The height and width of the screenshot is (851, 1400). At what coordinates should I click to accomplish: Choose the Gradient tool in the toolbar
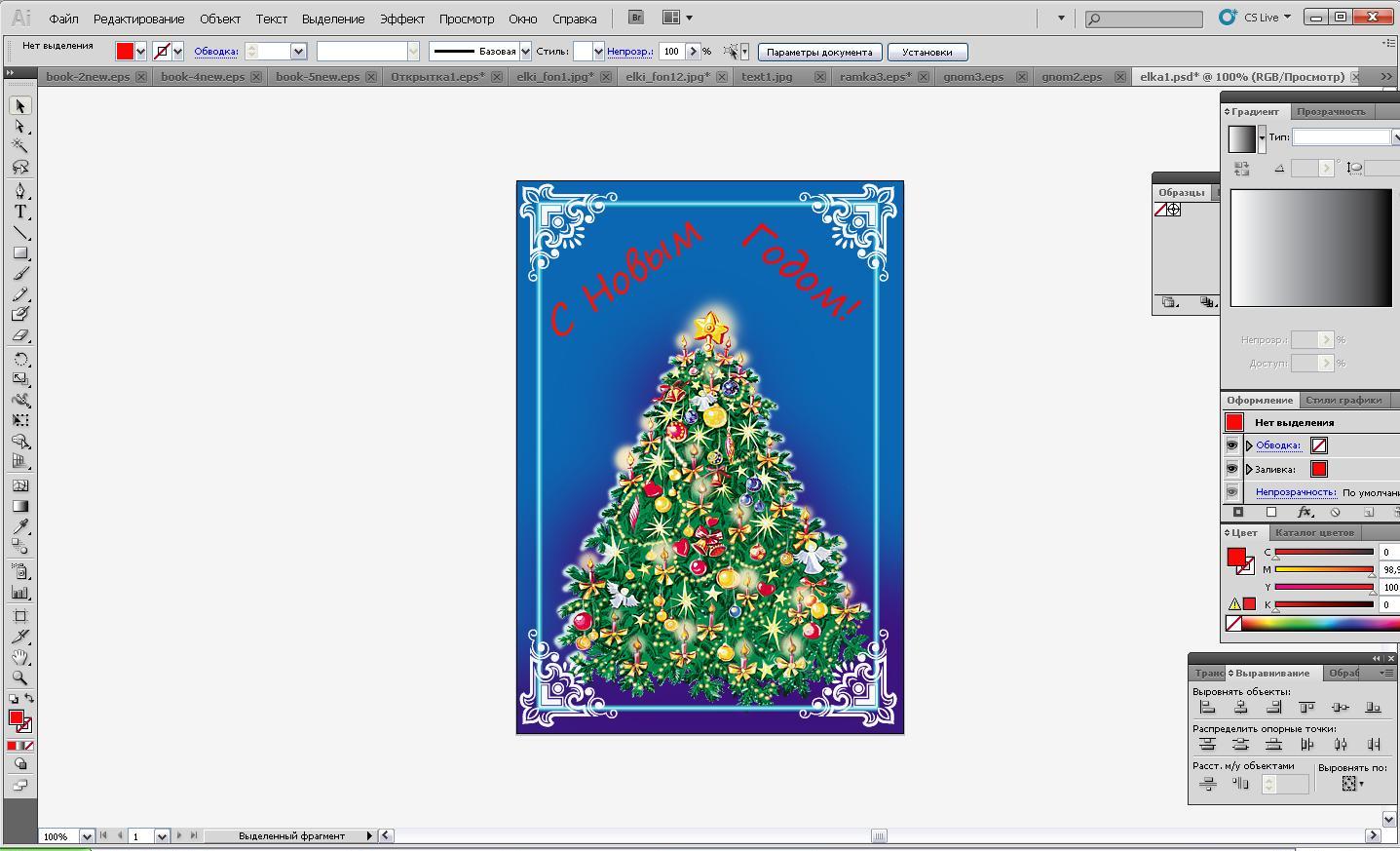(x=19, y=506)
